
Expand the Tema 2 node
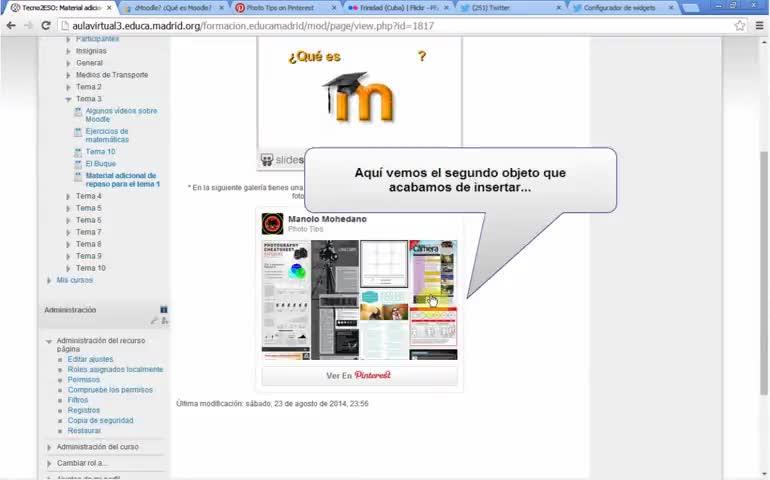coord(68,87)
